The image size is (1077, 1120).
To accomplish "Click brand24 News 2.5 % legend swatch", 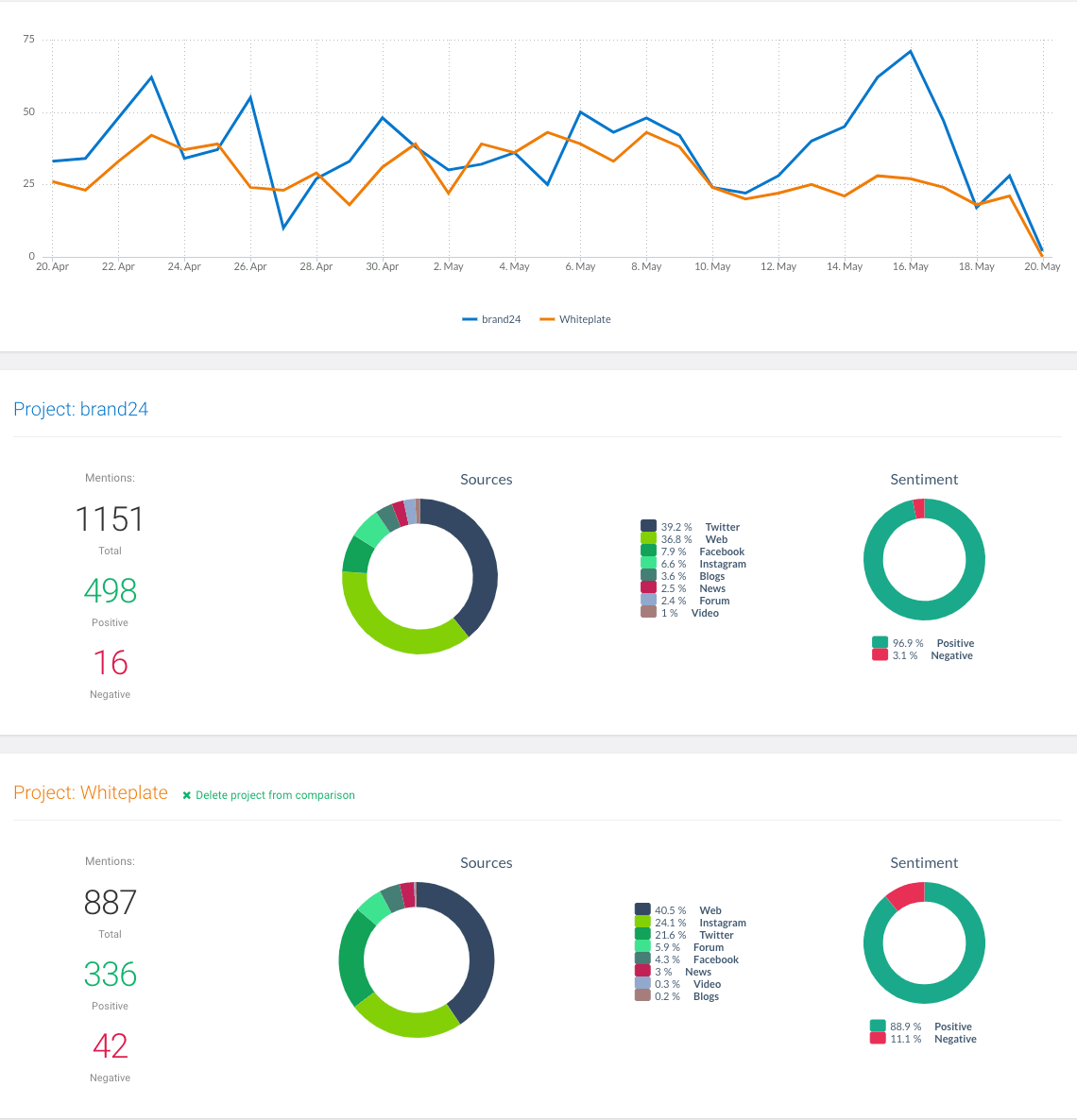I will click(x=648, y=587).
